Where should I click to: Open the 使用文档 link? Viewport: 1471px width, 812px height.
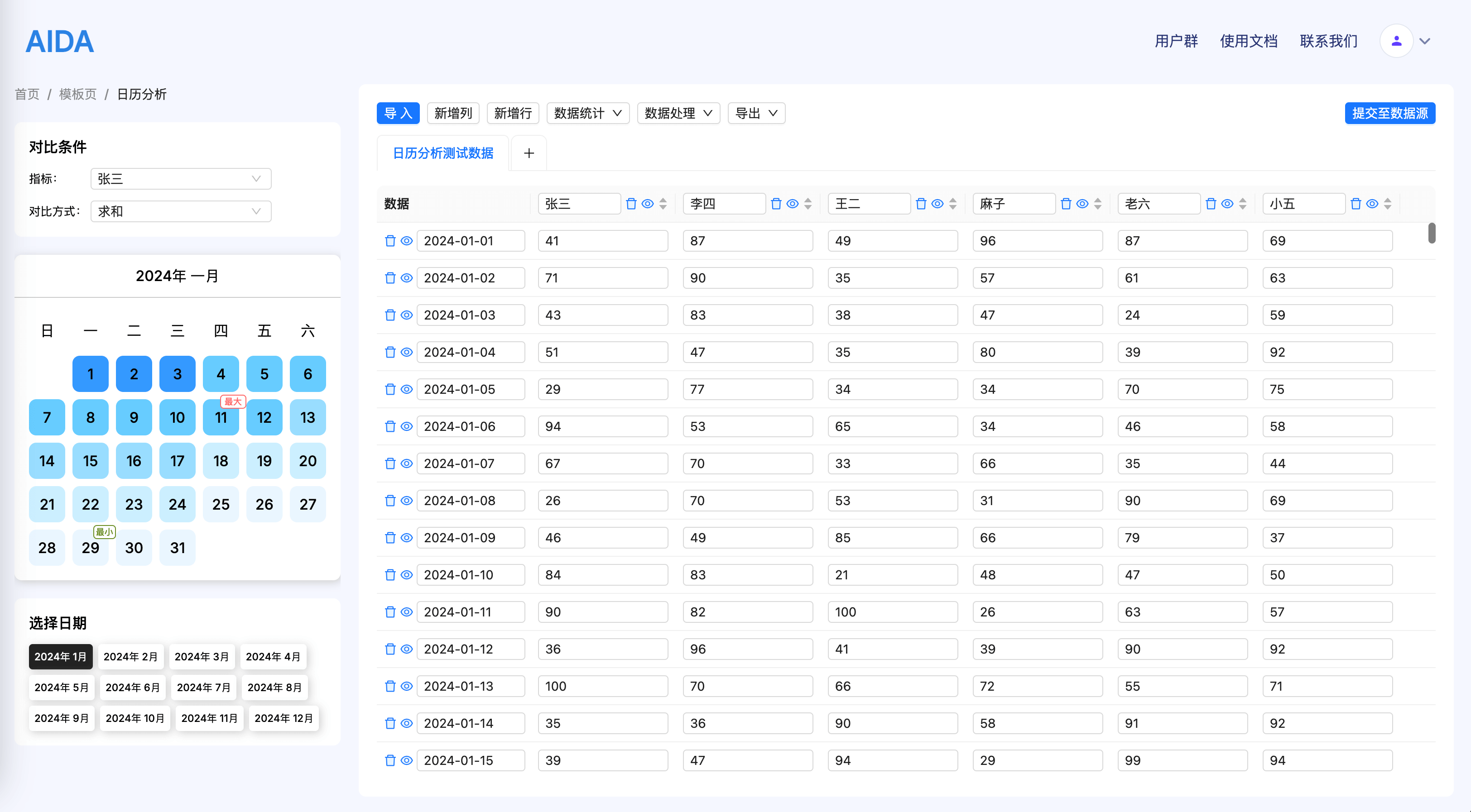(x=1249, y=41)
